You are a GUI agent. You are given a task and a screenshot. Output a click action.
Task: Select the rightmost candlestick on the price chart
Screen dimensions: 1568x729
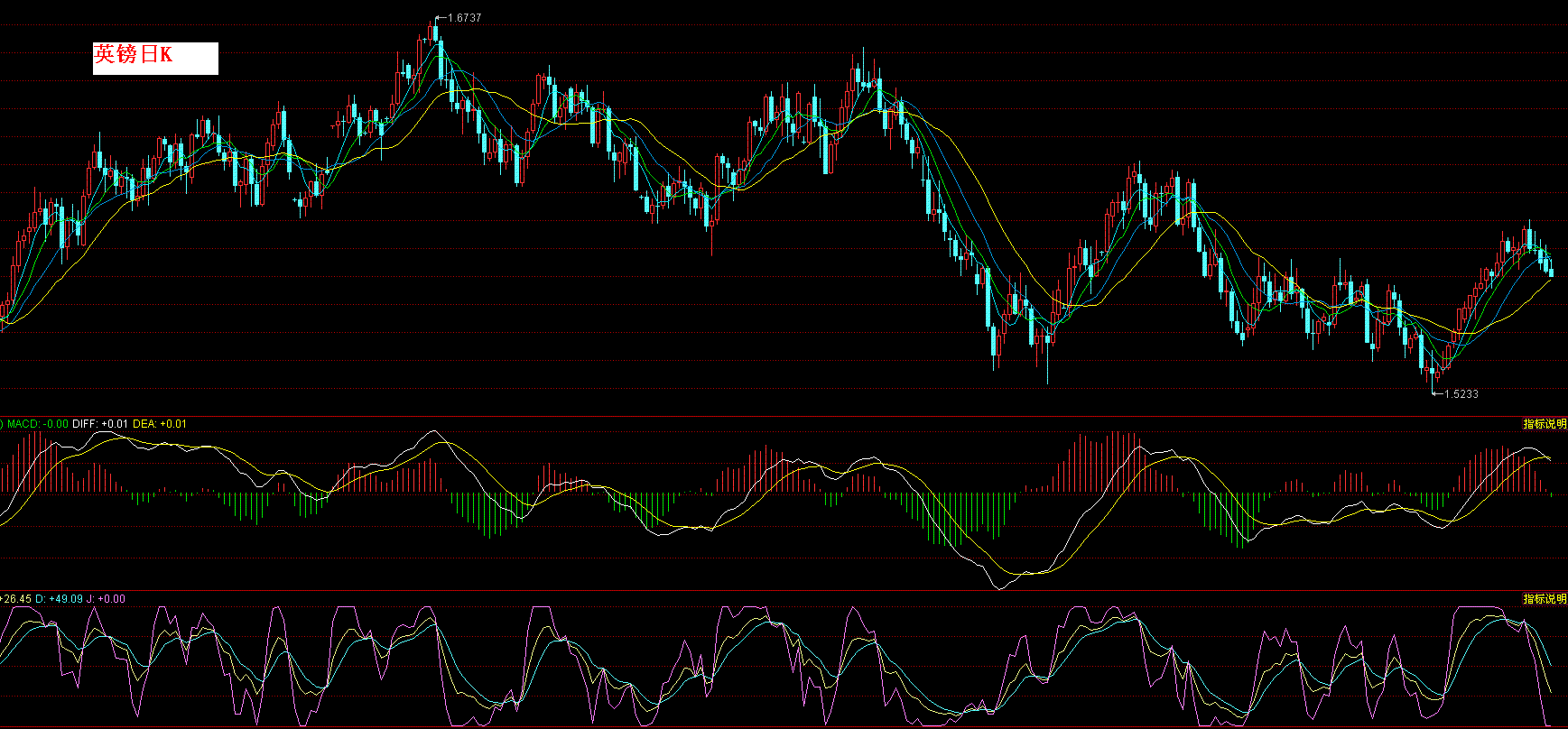click(1551, 268)
